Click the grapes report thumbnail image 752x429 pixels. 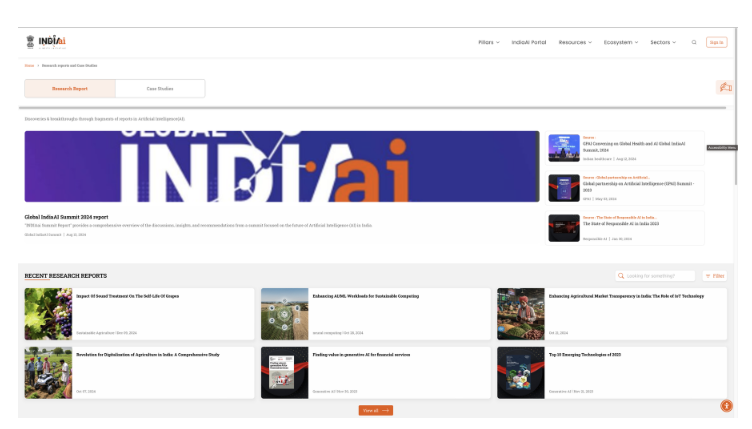click(48, 314)
